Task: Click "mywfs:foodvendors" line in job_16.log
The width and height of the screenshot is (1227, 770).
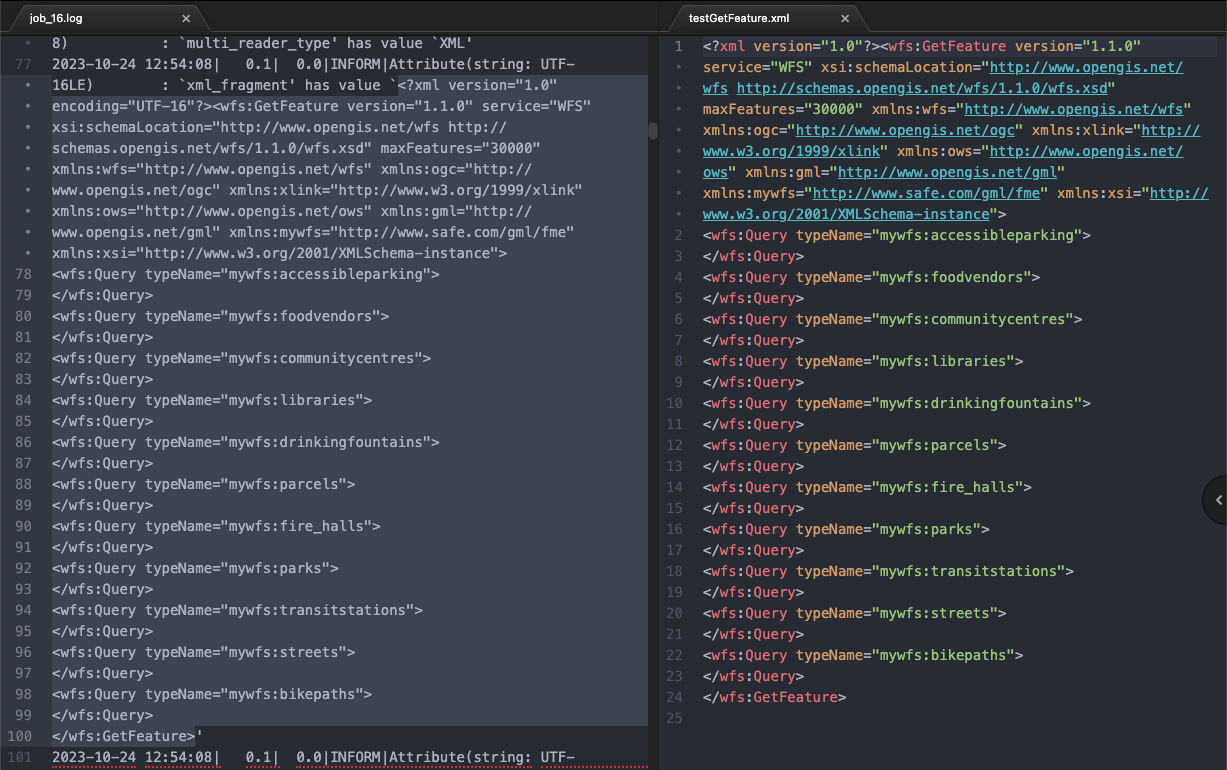Action: click(x=221, y=316)
